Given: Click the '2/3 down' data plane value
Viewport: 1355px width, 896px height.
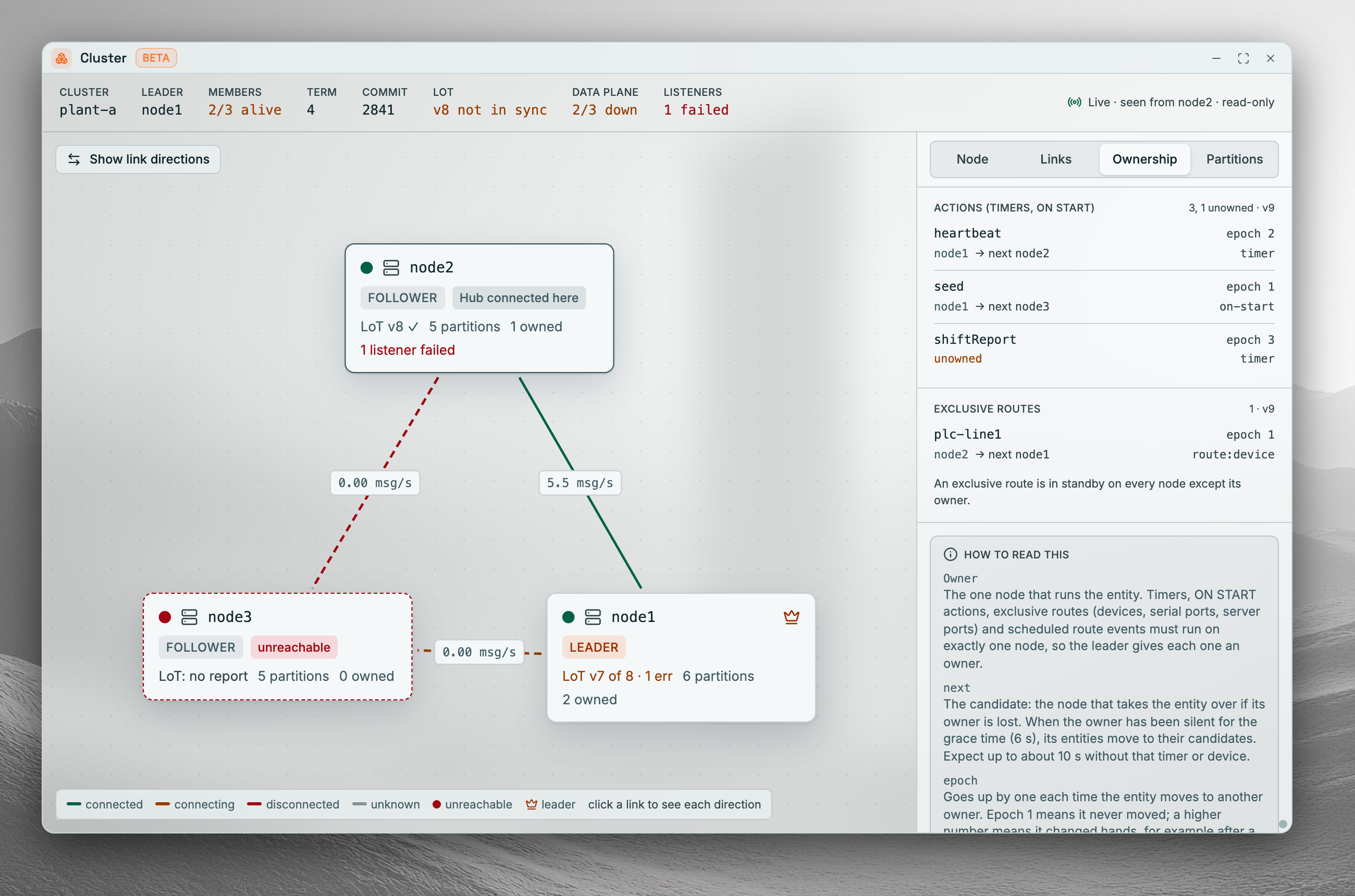Looking at the screenshot, I should tap(605, 110).
